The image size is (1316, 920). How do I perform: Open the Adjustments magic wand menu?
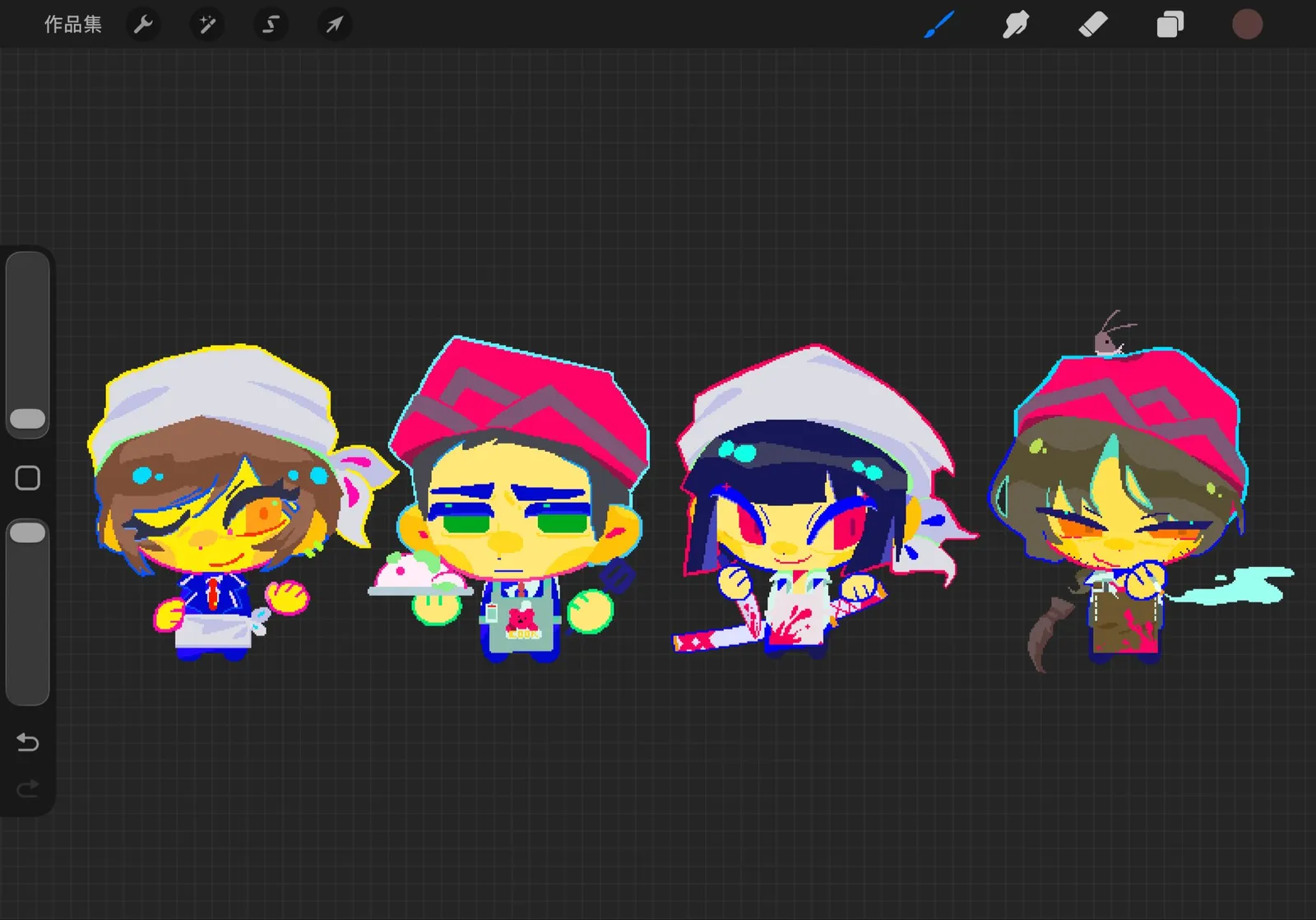207,25
